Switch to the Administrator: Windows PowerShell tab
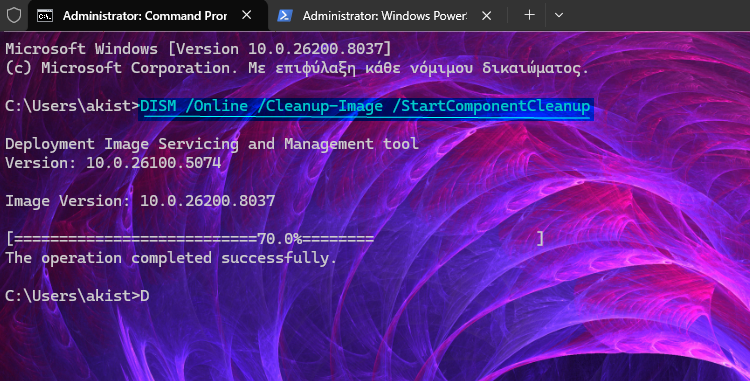 (385, 16)
